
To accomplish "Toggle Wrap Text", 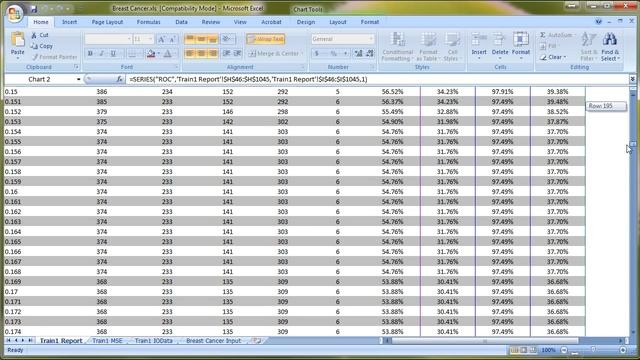I will point(265,39).
